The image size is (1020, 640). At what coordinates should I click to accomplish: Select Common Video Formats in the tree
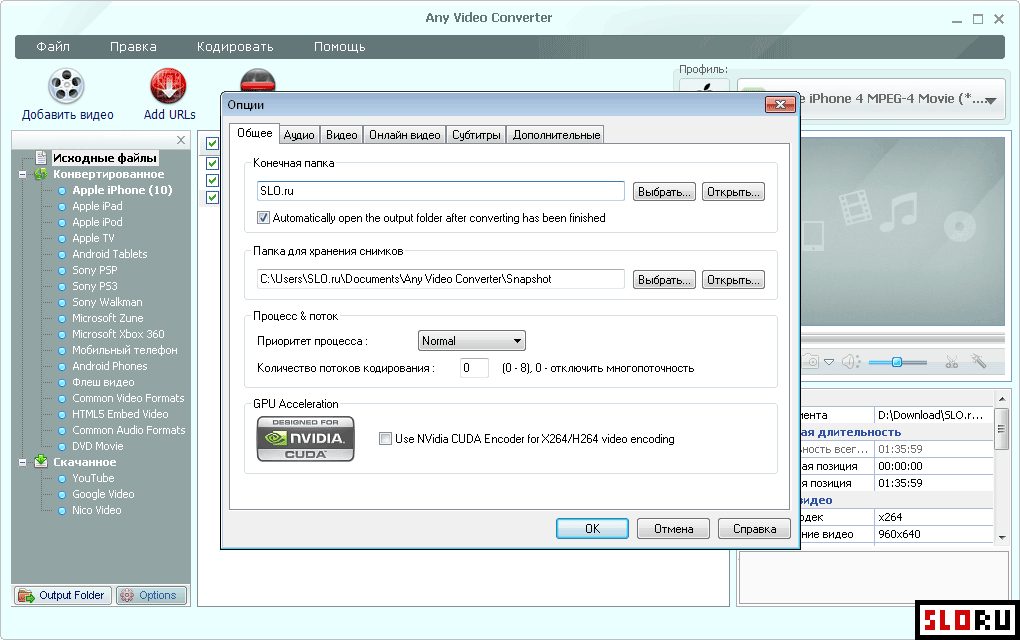click(x=128, y=398)
